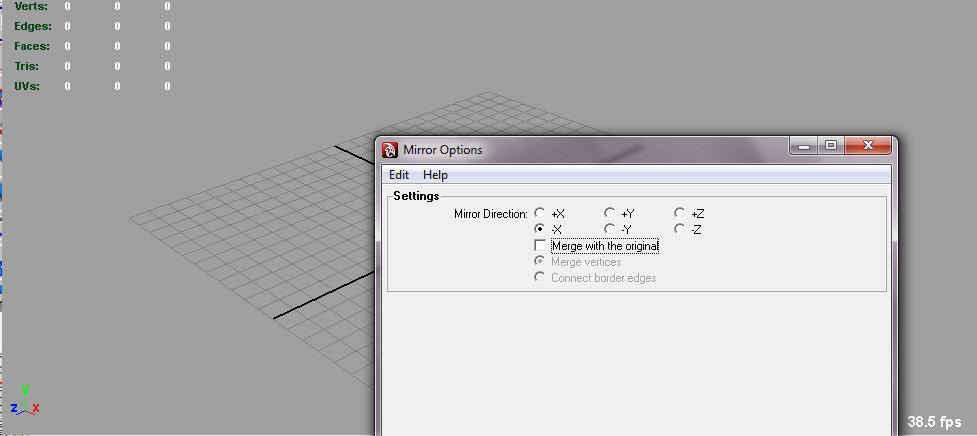This screenshot has height=436, width=977.
Task: Minimize the Mirror Options window
Action: tap(804, 146)
